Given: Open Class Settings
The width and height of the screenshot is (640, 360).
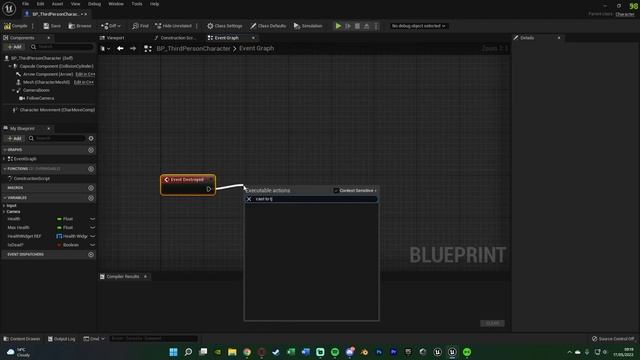Looking at the screenshot, I should 224,26.
